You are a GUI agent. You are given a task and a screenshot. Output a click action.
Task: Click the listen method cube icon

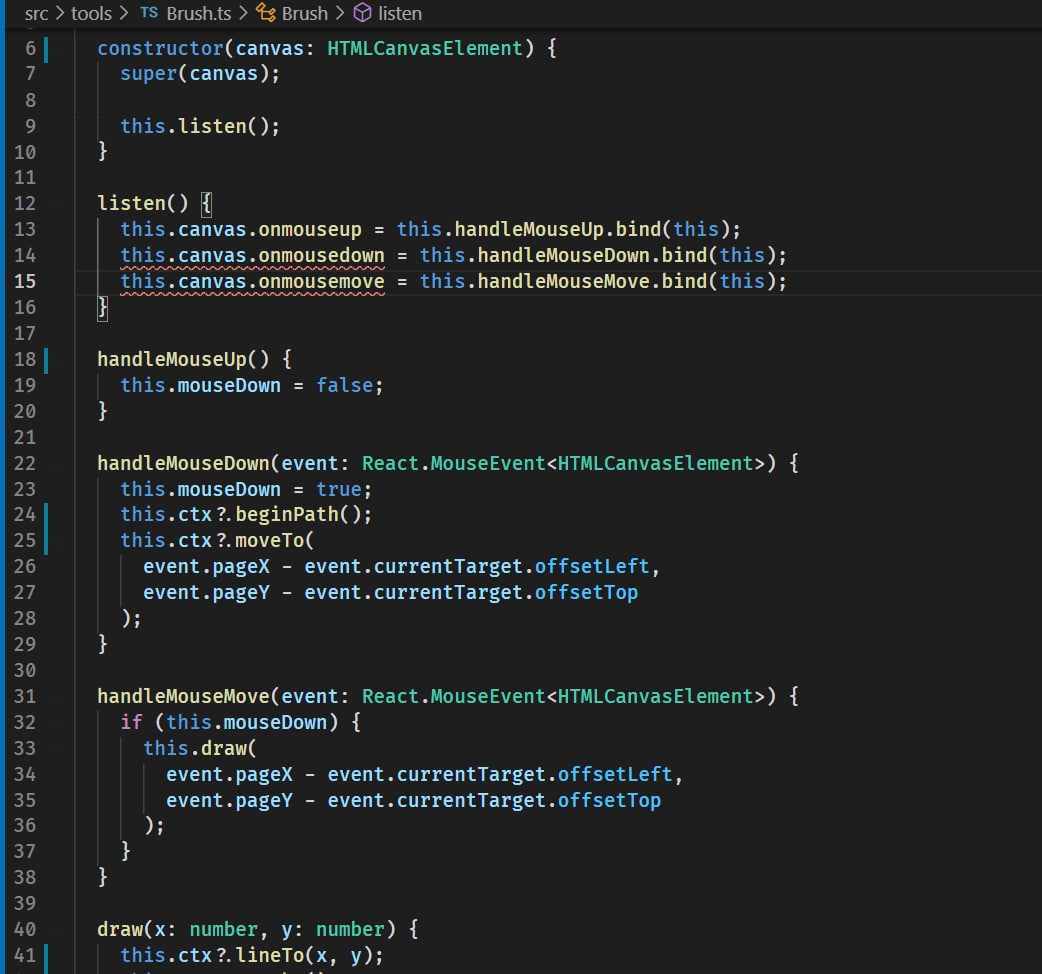362,13
